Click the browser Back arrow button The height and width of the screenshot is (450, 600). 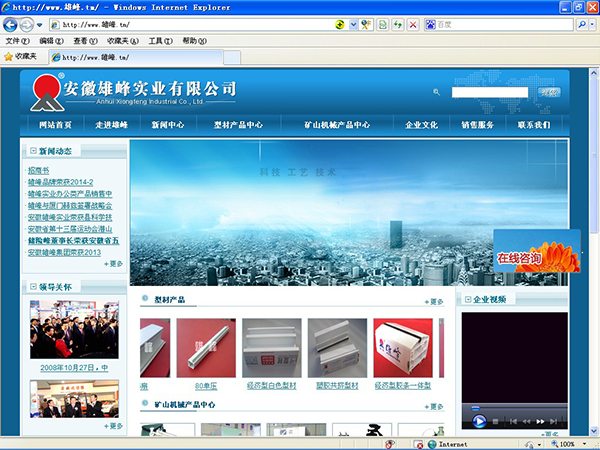[x=11, y=23]
